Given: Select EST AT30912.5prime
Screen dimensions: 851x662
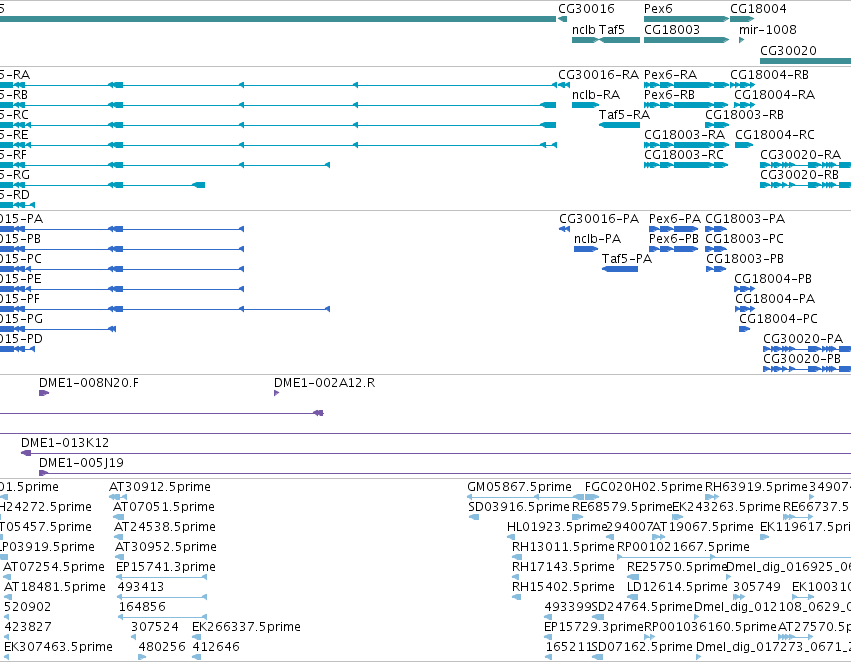Looking at the screenshot, I should 160,487.
